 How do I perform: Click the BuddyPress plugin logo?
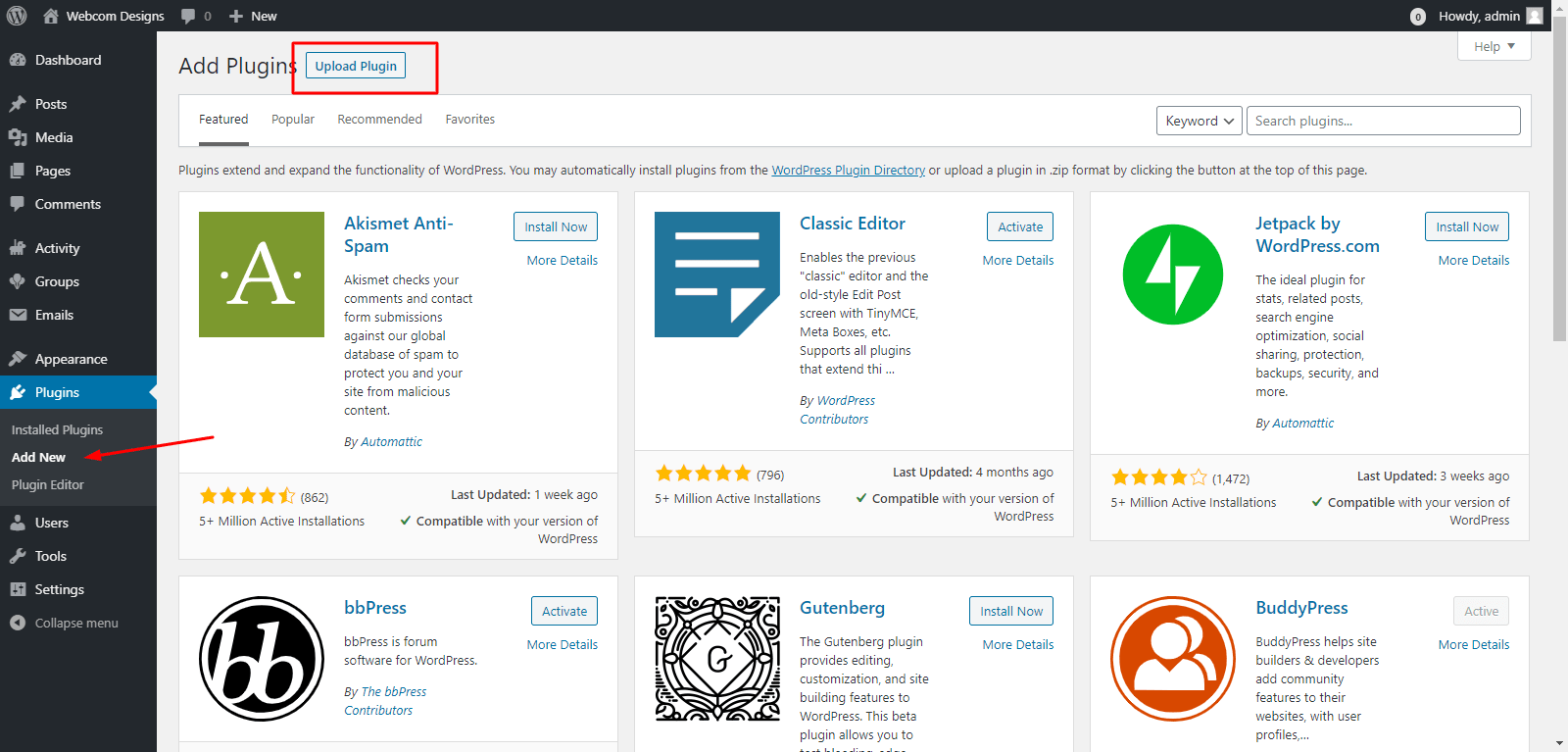tap(1173, 659)
